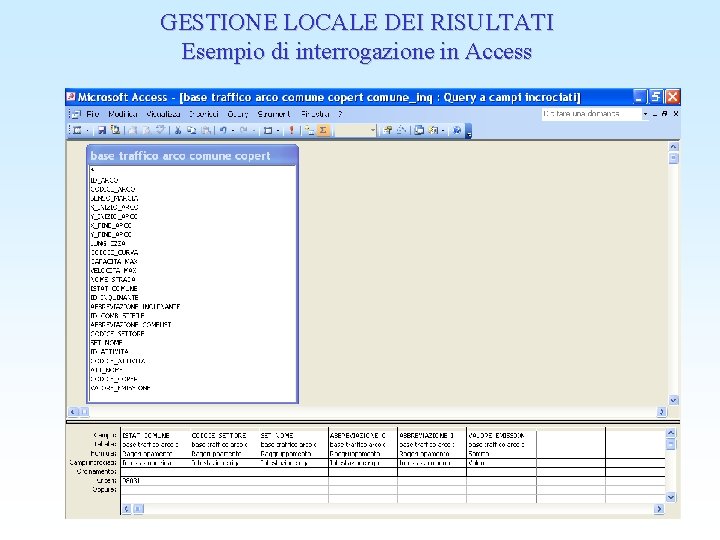The height and width of the screenshot is (540, 720).
Task: Click design grid vertical scrollbar down arrow
Action: [671, 497]
